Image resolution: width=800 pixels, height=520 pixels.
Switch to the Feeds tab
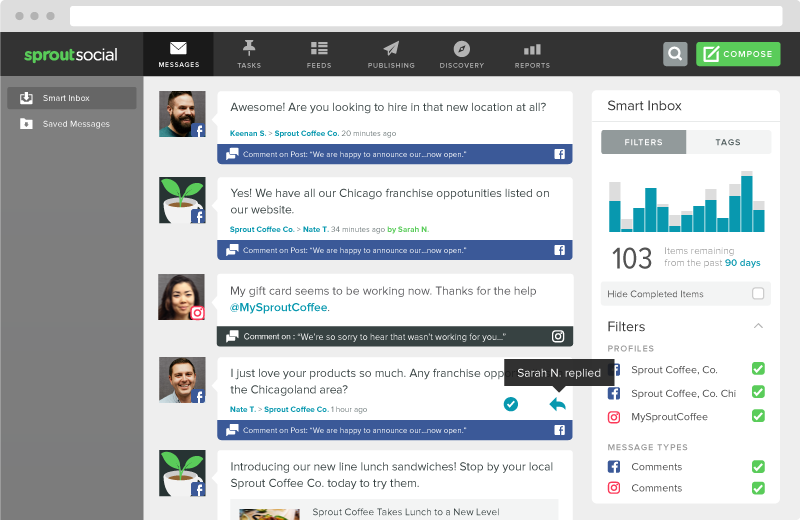(x=319, y=54)
